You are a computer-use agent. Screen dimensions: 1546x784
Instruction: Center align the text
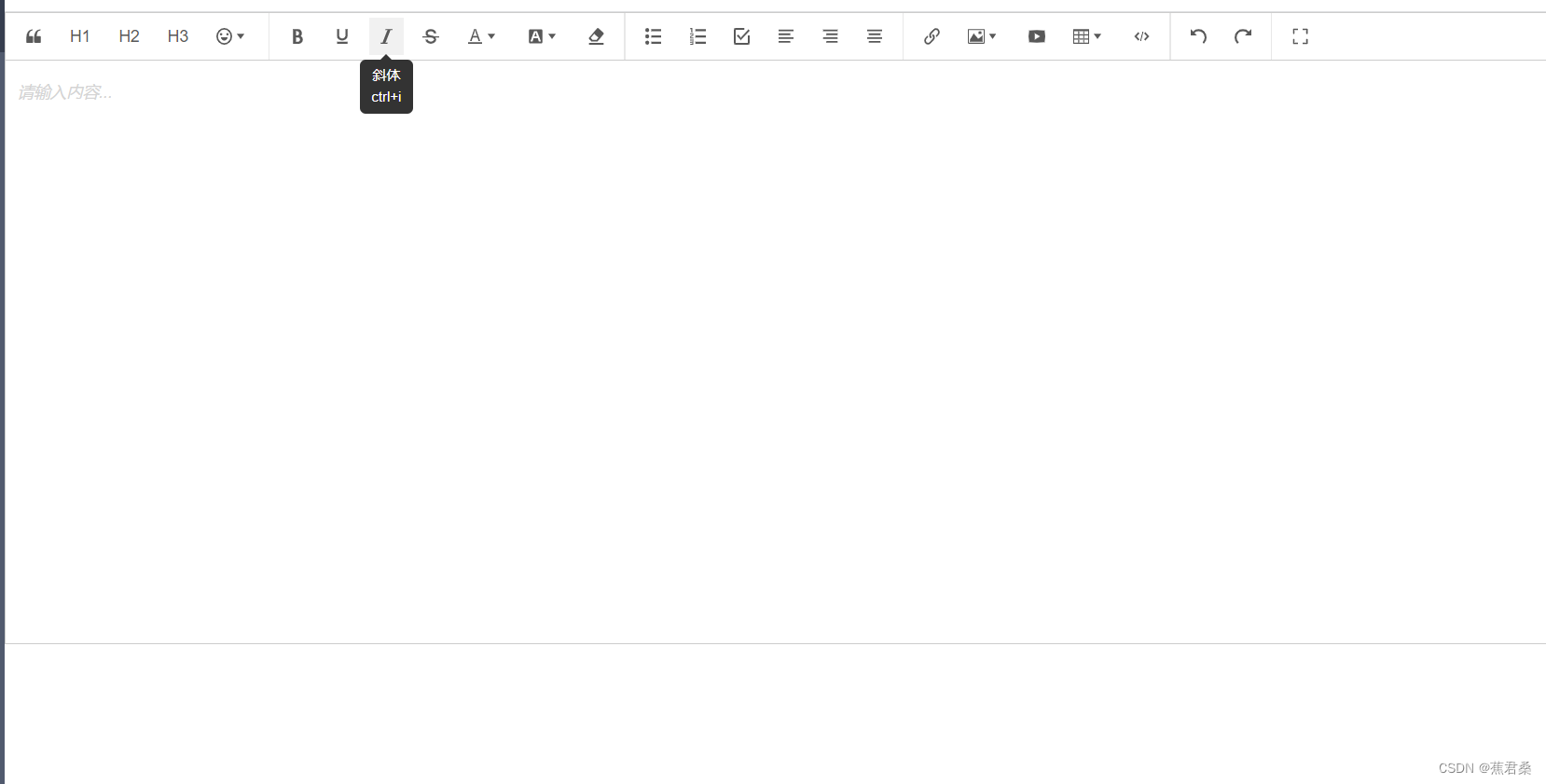[875, 36]
